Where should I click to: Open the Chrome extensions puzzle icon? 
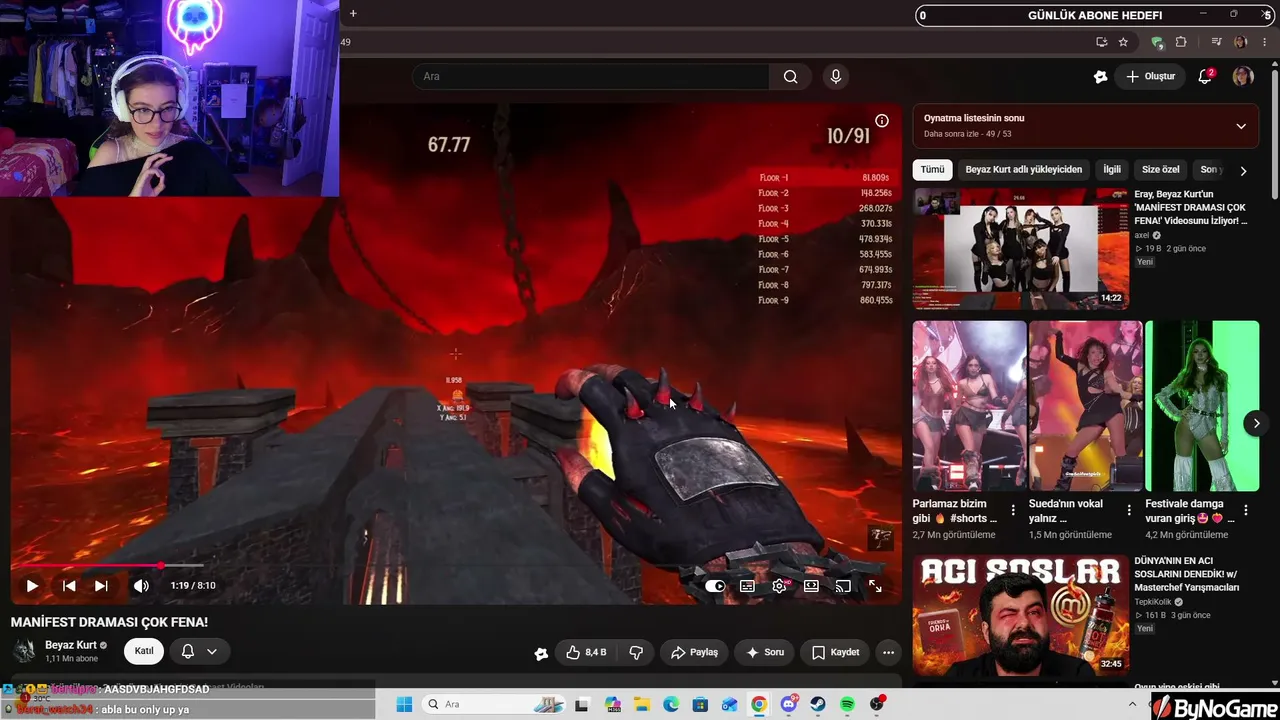[x=1181, y=42]
